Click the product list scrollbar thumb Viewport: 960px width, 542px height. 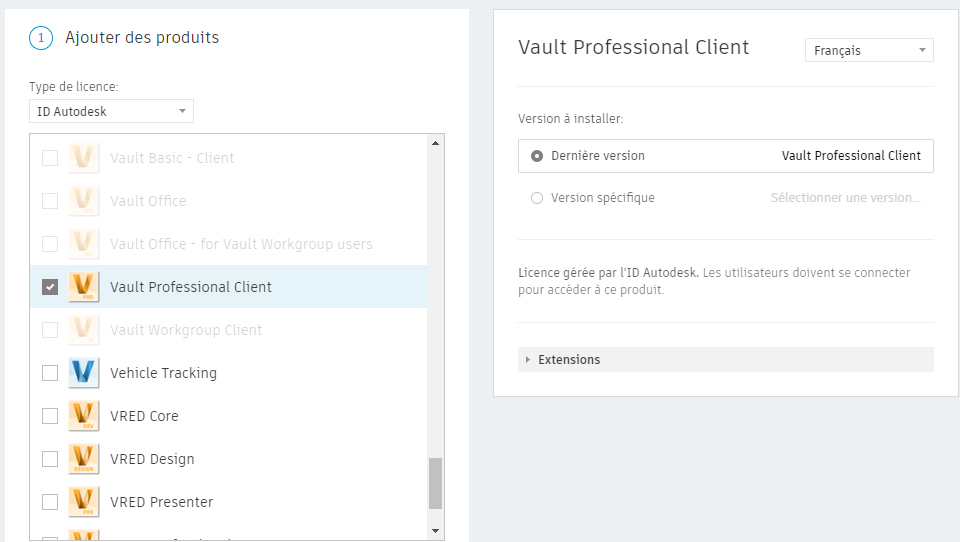pyautogui.click(x=435, y=484)
